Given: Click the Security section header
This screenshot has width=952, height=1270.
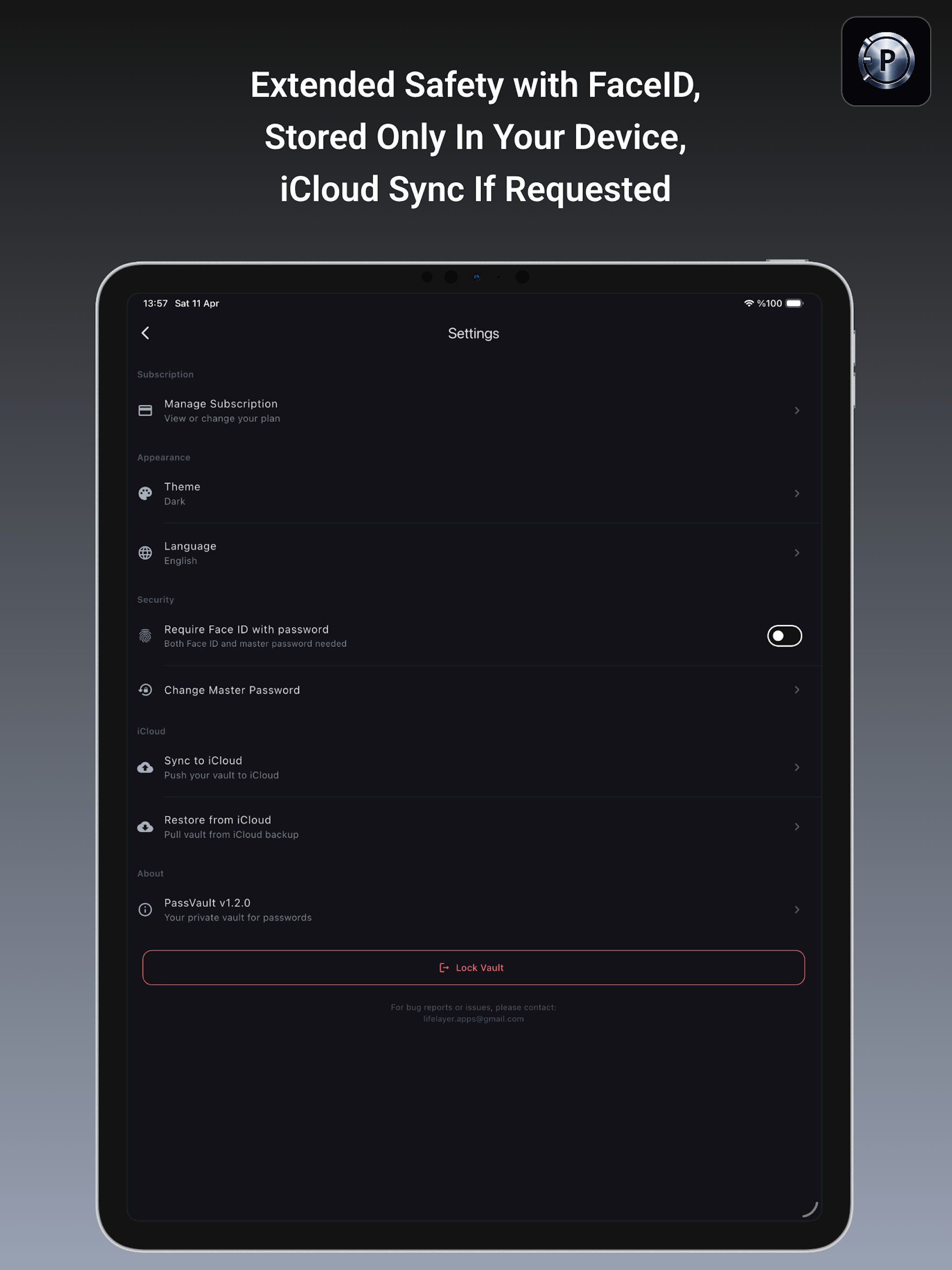Looking at the screenshot, I should 156,599.
